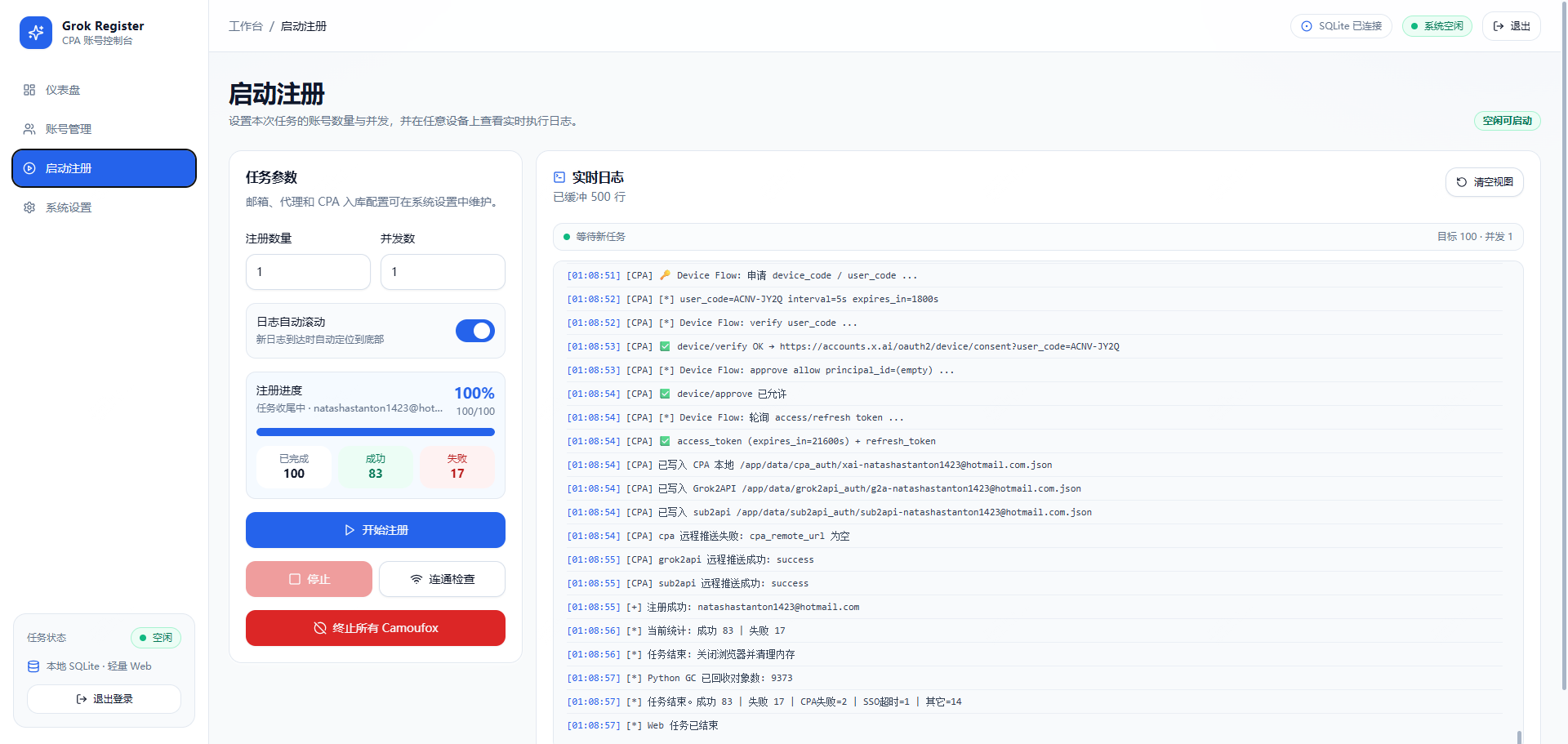1568x744 pixels.
Task: Click the 注册数量 input field
Action: click(308, 272)
